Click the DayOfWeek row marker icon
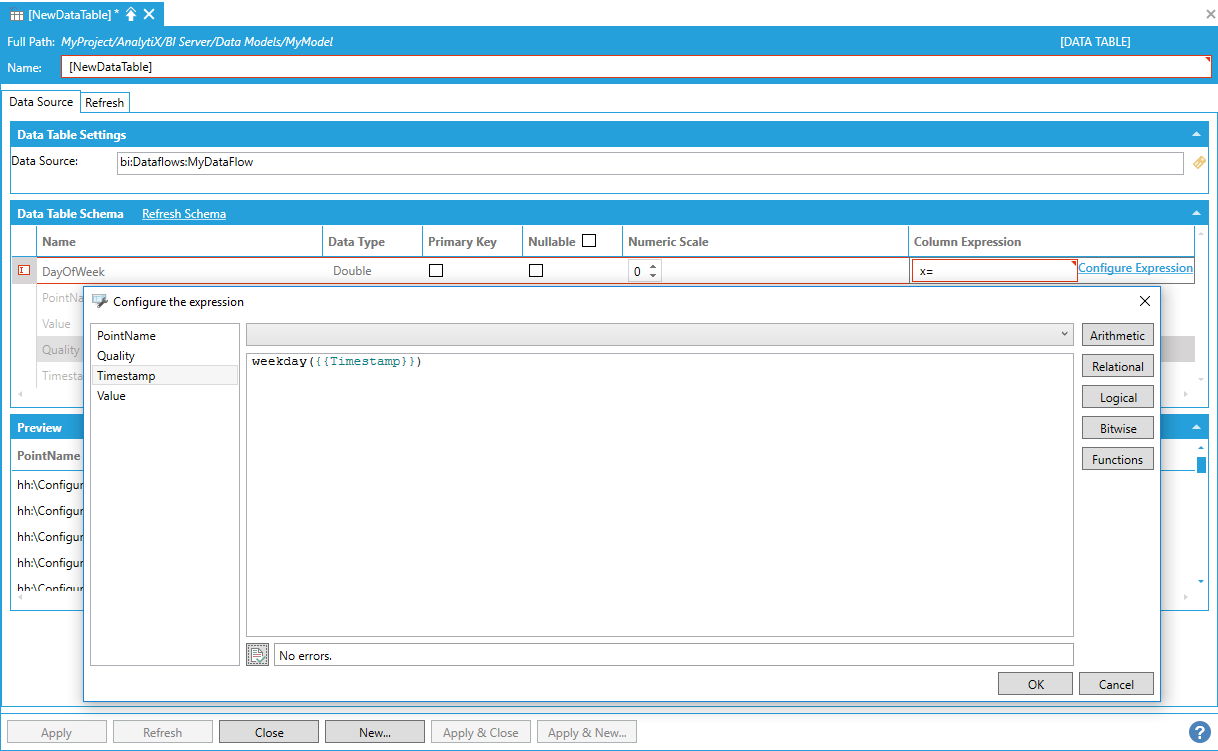 coord(24,271)
